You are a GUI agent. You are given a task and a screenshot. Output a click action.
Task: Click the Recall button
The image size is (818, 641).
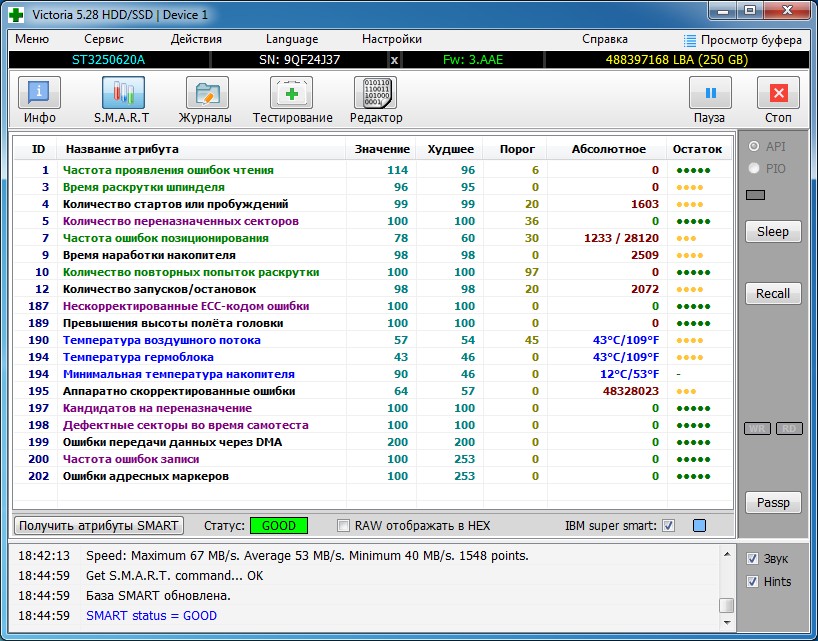(773, 294)
